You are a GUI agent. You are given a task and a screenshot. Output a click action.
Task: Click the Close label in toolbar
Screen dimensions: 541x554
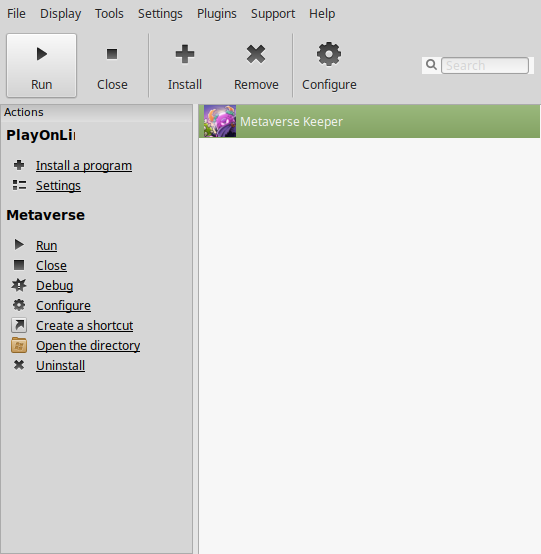point(112,84)
